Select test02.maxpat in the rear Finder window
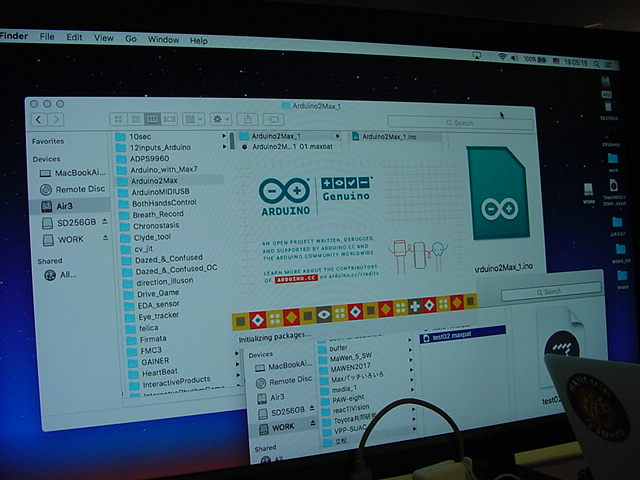The image size is (640, 480). coord(463,336)
